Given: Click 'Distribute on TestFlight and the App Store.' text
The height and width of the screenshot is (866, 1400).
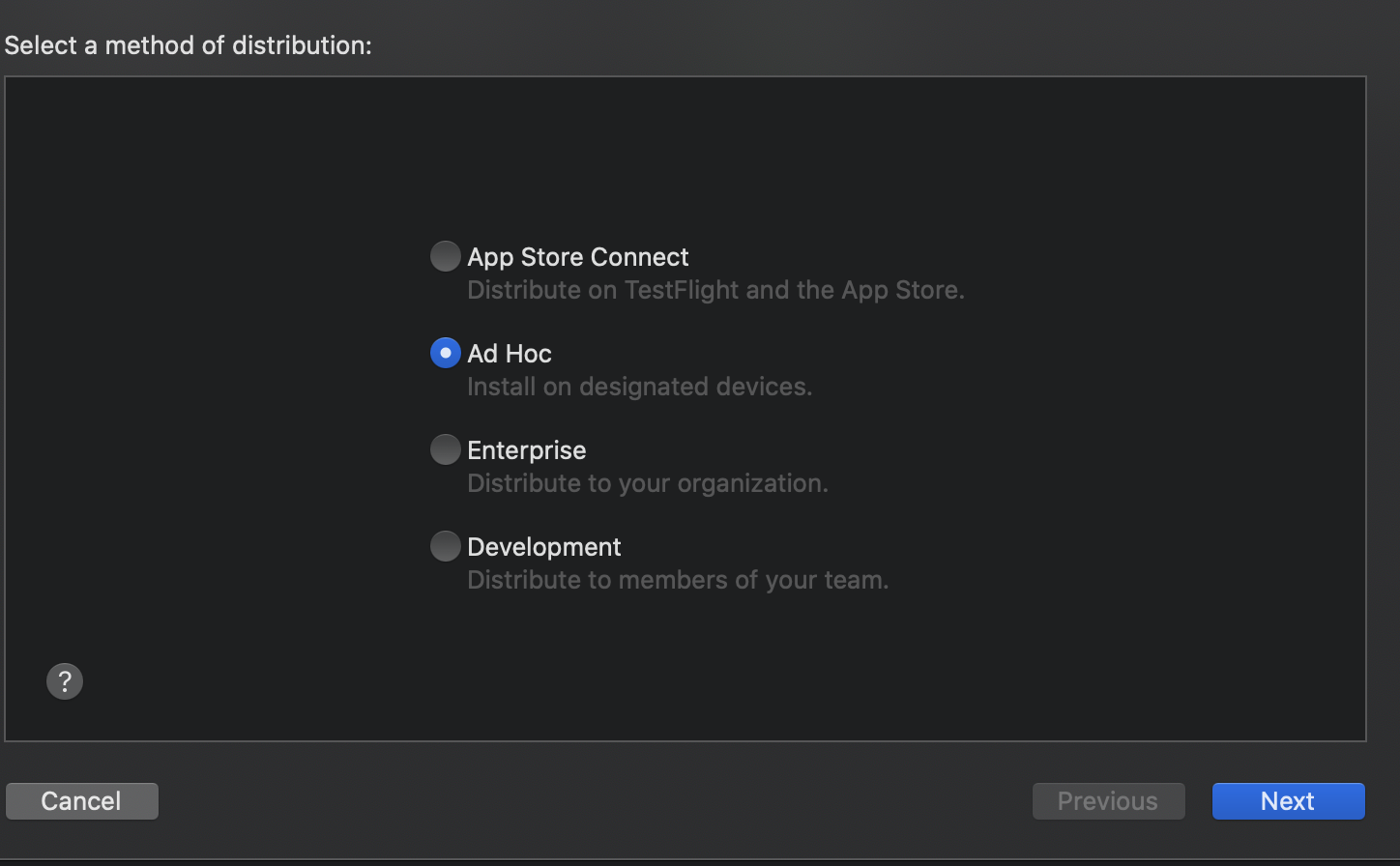Looking at the screenshot, I should (715, 290).
